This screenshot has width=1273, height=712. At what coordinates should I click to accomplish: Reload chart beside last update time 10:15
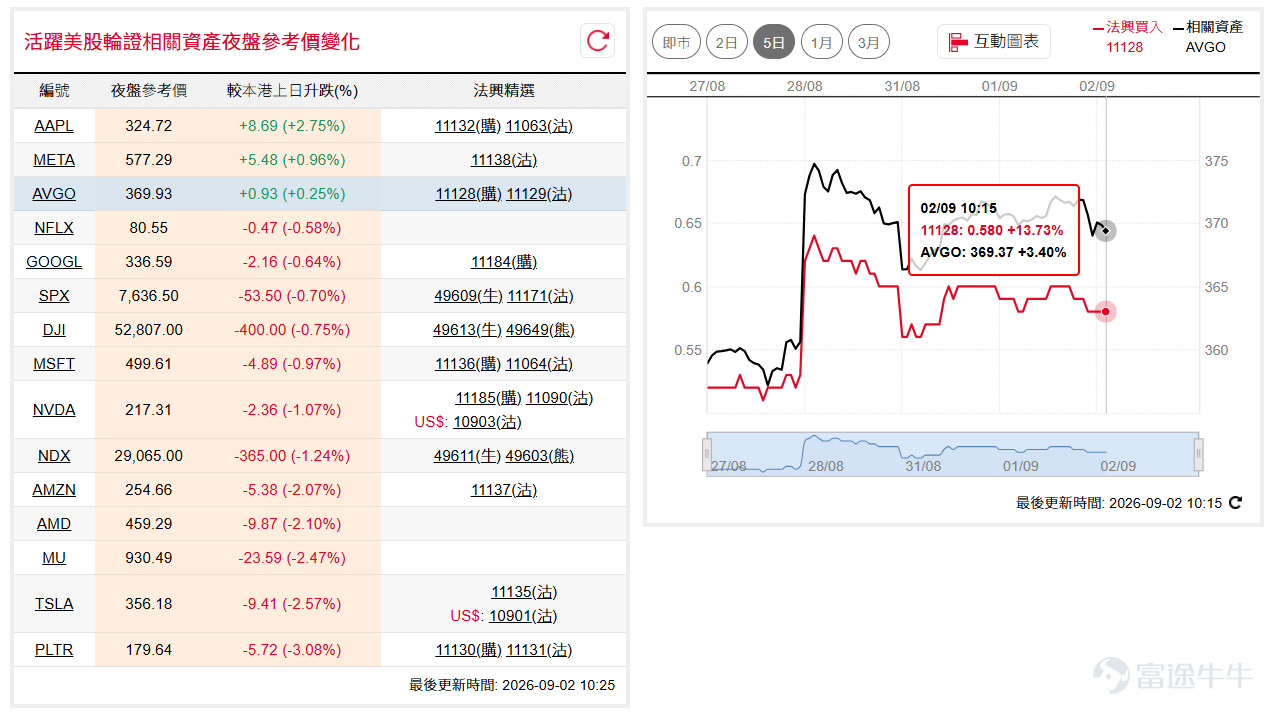point(1235,503)
